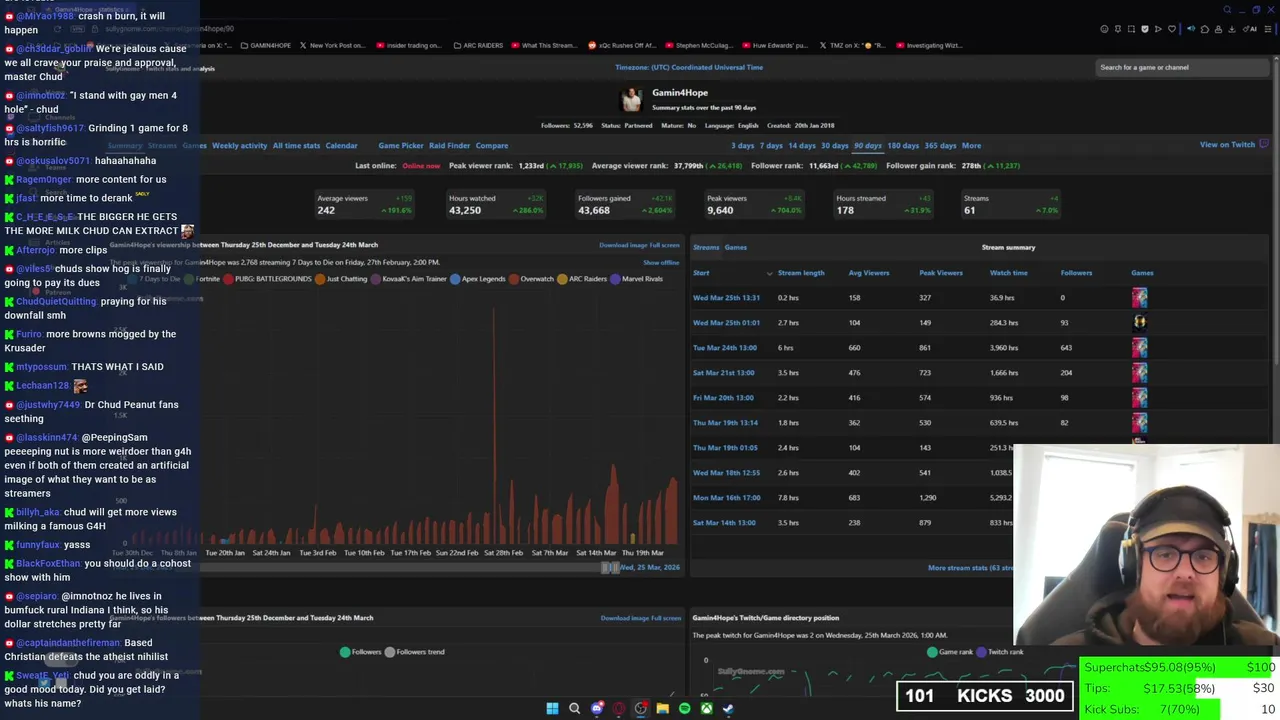Click the game thumbnail for Wed Mar 25th 01:01 stream
This screenshot has width=1280, height=720.
point(1139,322)
